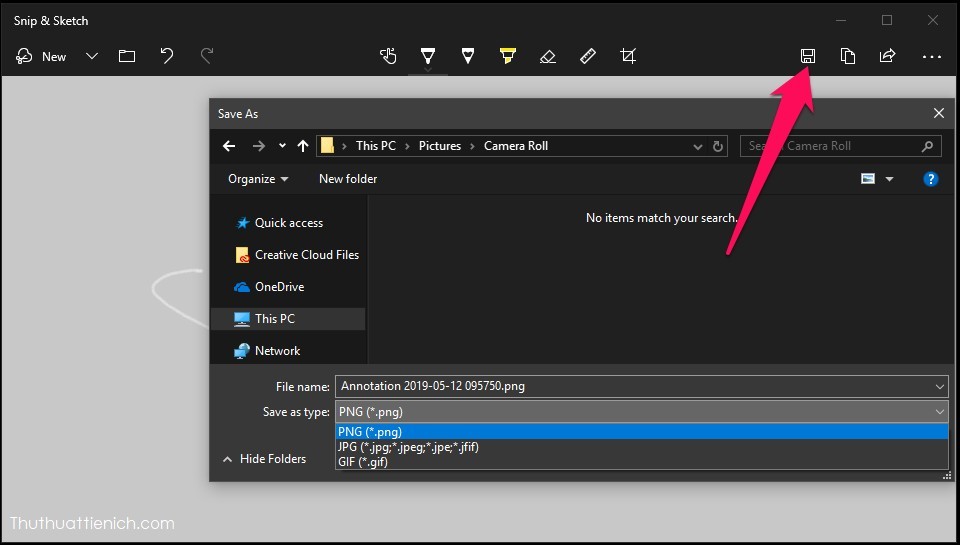The image size is (960, 545).
Task: Choose JPG format from type list
Action: tap(408, 447)
